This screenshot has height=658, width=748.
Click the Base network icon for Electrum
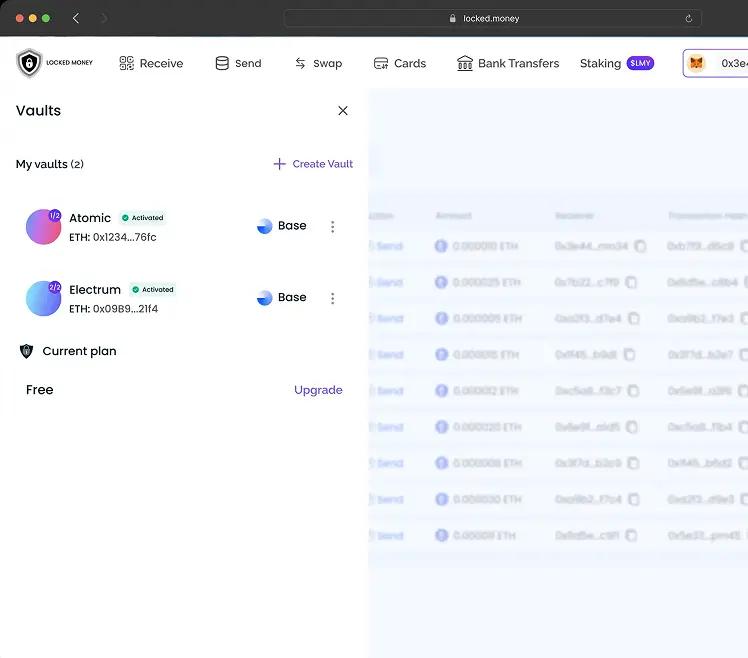point(265,298)
